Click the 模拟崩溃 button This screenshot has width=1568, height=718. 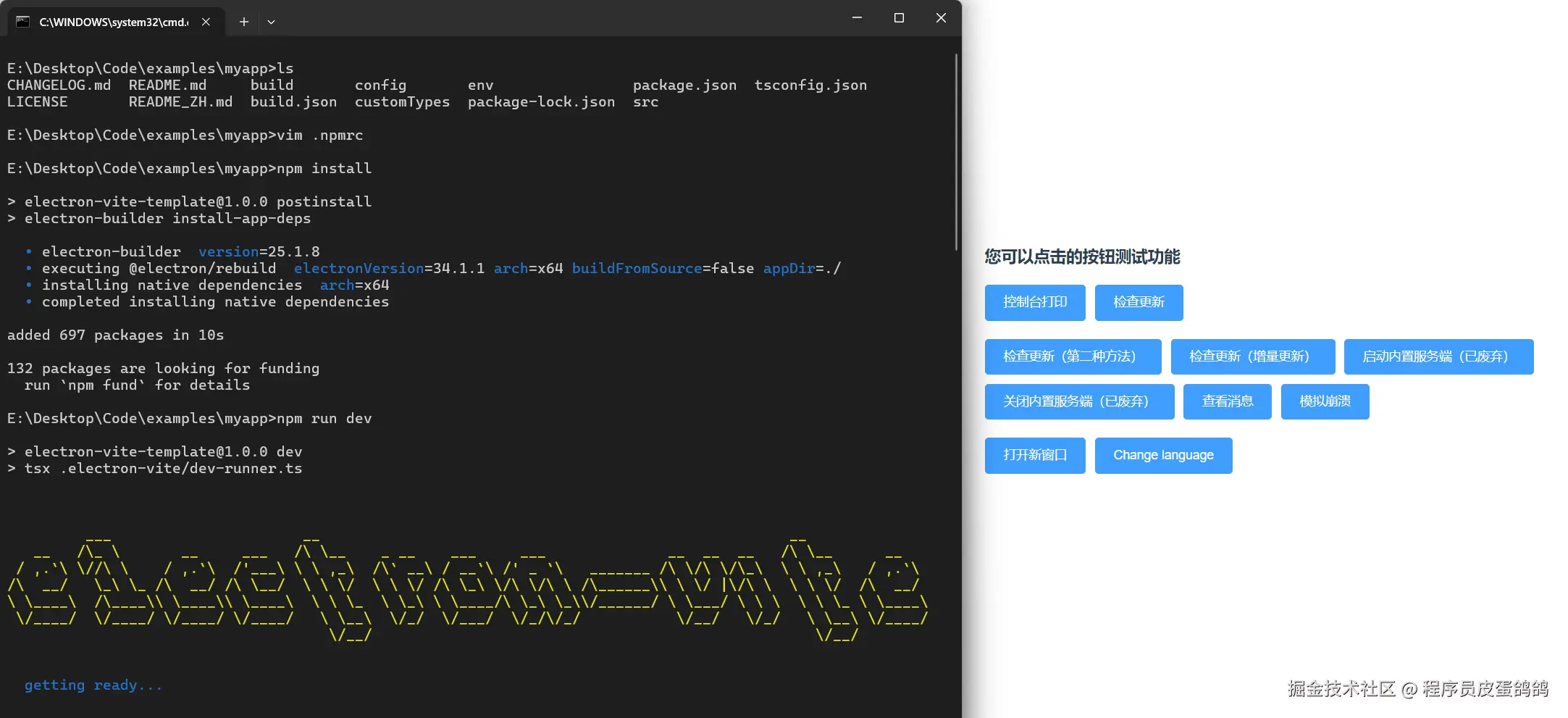click(1325, 401)
